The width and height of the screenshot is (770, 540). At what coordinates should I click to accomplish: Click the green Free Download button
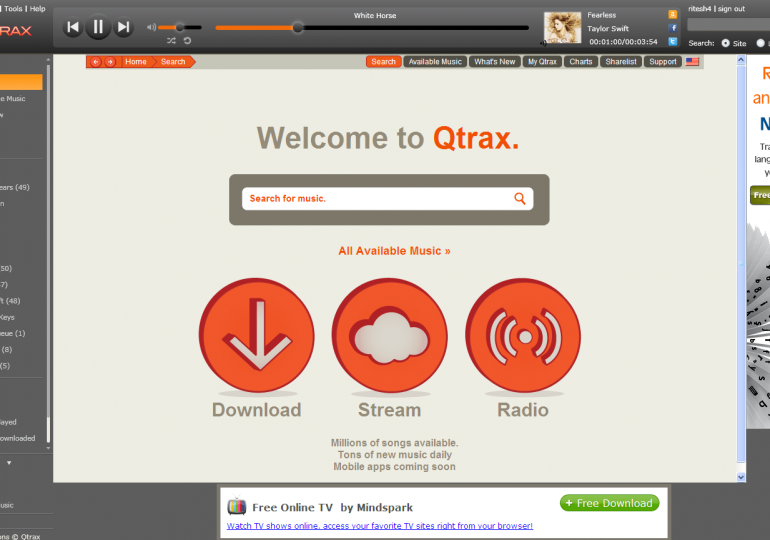point(609,503)
